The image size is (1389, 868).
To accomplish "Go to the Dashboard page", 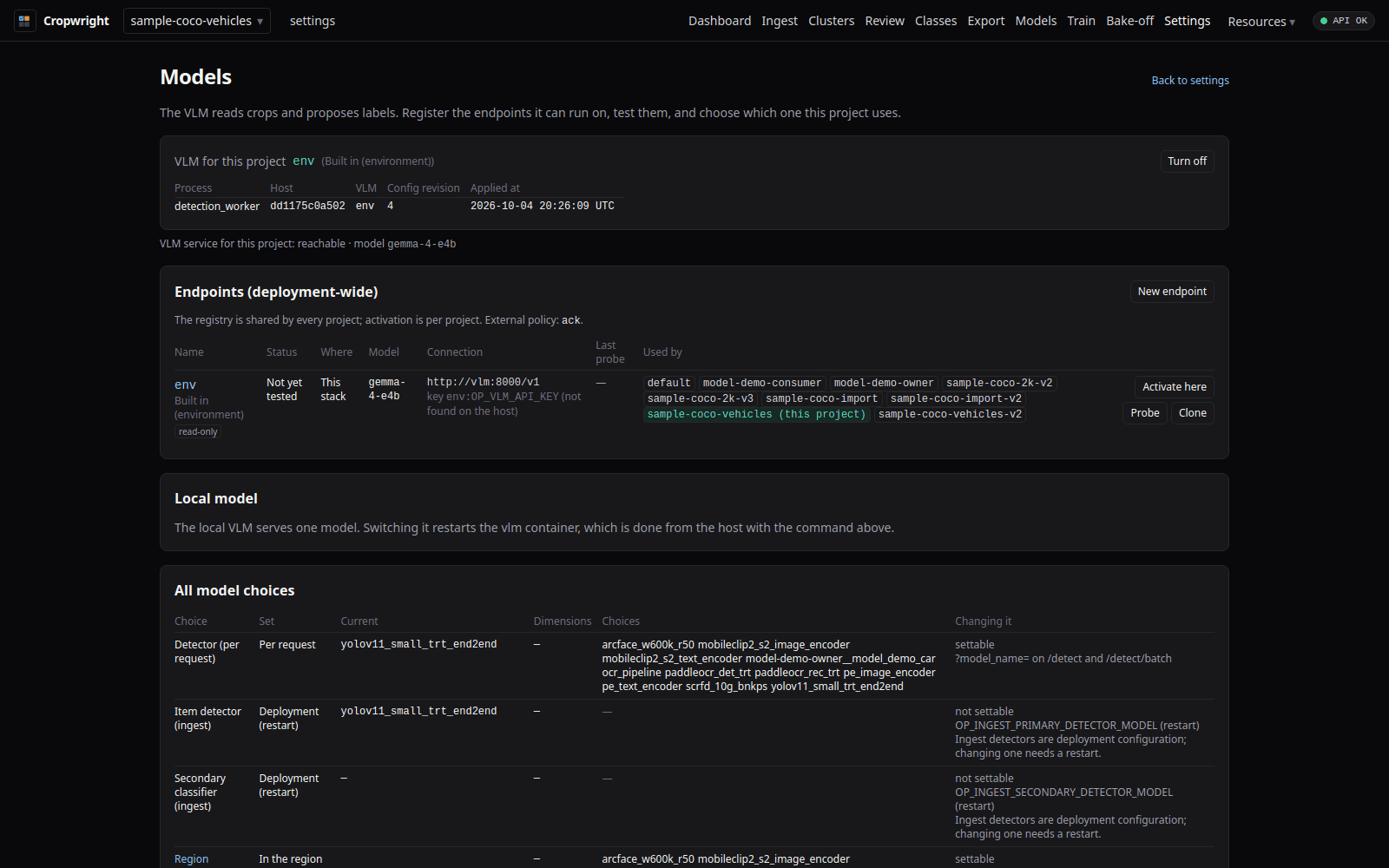I will point(720,21).
